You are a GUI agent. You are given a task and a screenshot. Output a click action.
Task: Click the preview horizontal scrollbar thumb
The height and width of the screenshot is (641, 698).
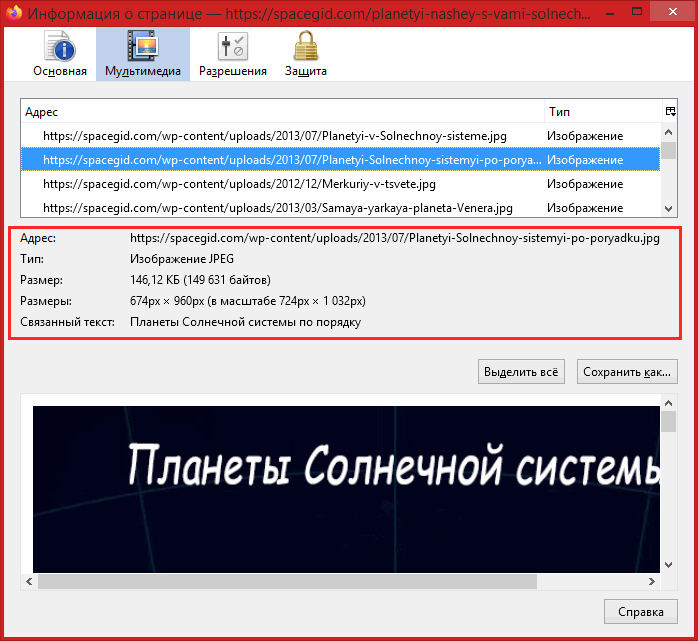click(x=288, y=581)
